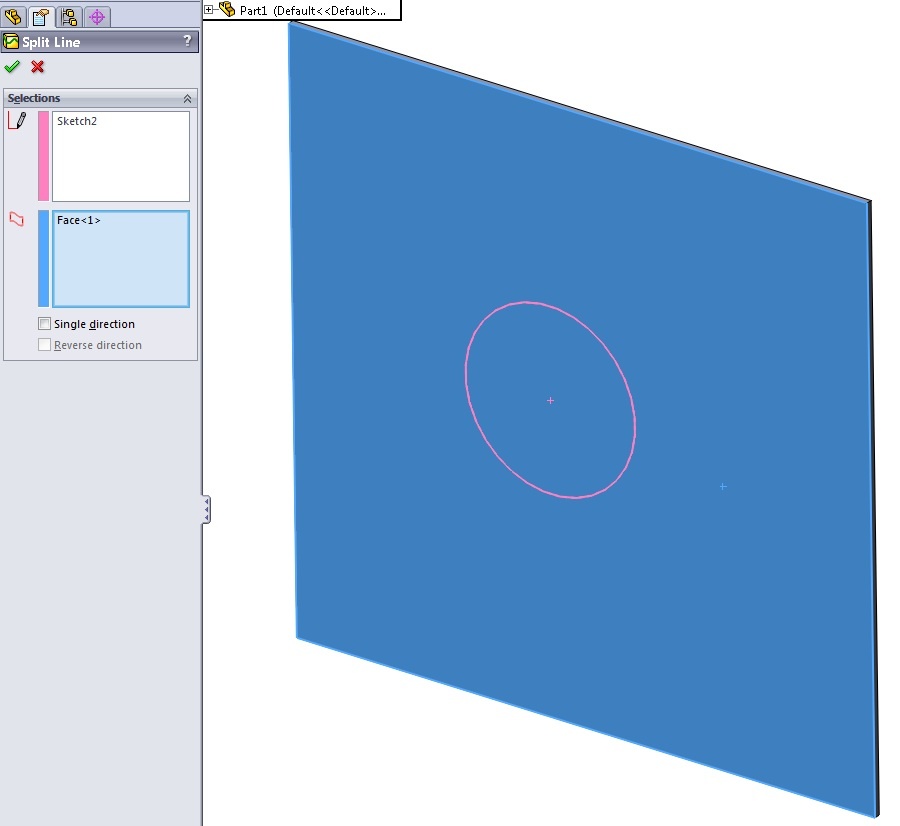
Task: Click the Selections section header text
Action: 34,98
